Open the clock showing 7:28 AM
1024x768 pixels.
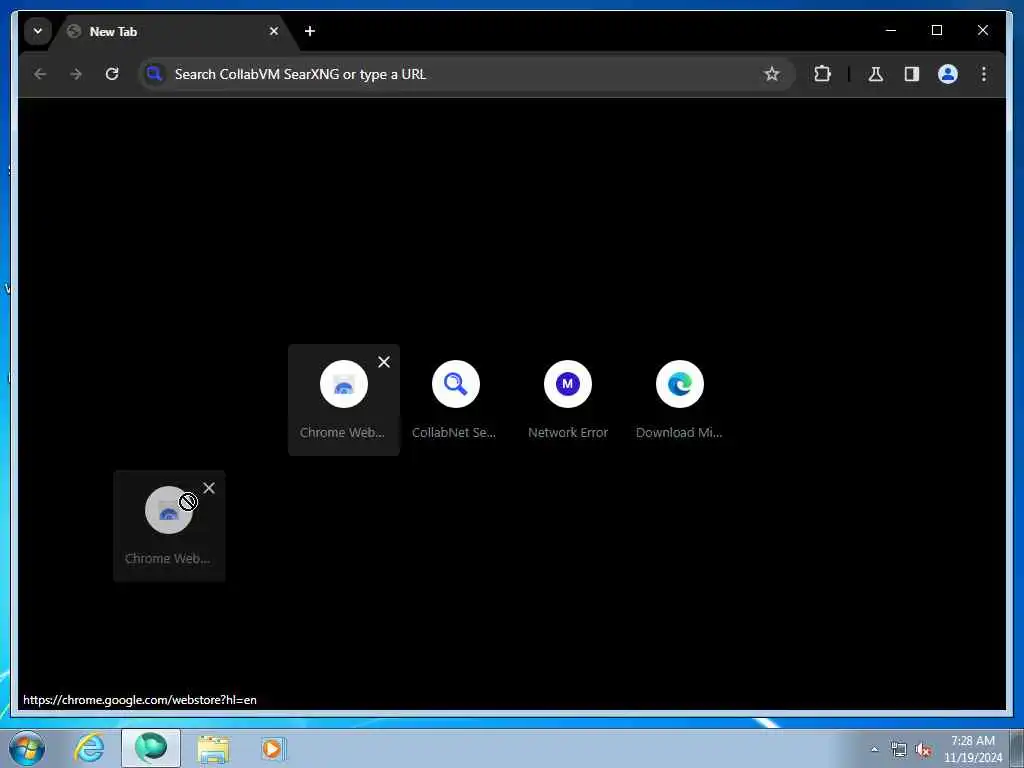pos(973,749)
